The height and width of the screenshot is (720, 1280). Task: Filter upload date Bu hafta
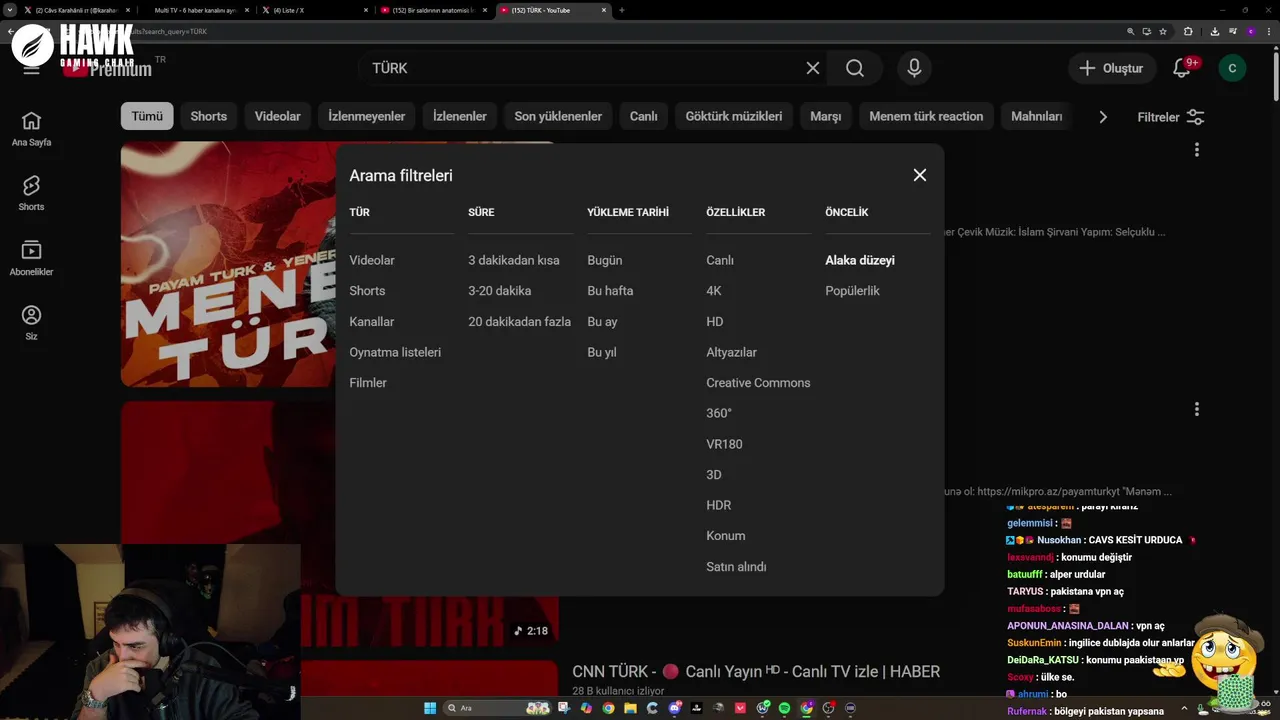(x=610, y=291)
